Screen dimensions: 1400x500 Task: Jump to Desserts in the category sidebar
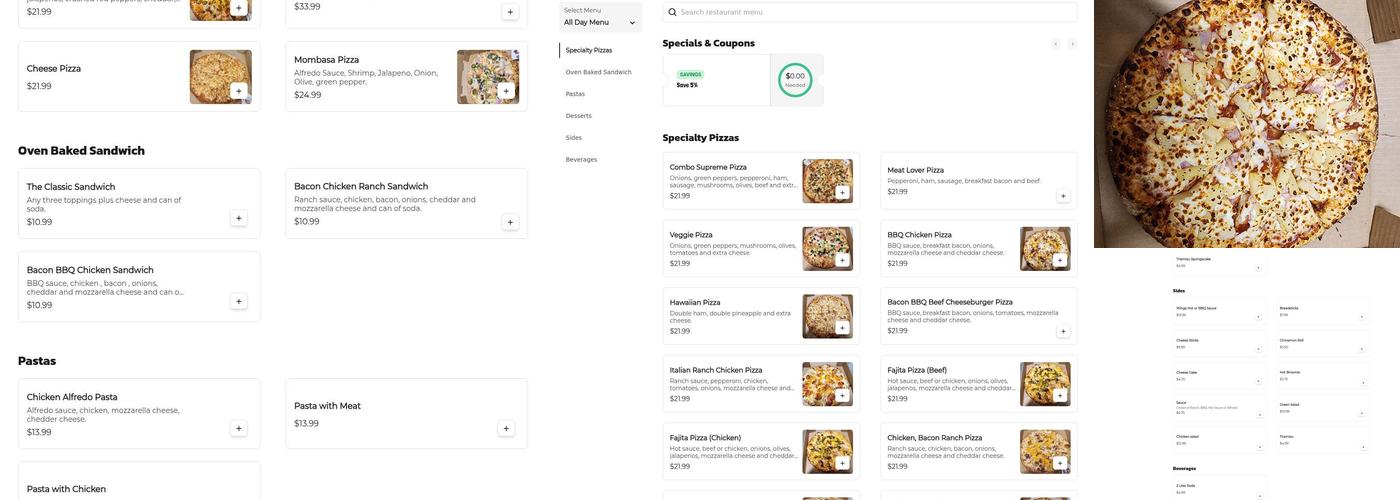[578, 116]
